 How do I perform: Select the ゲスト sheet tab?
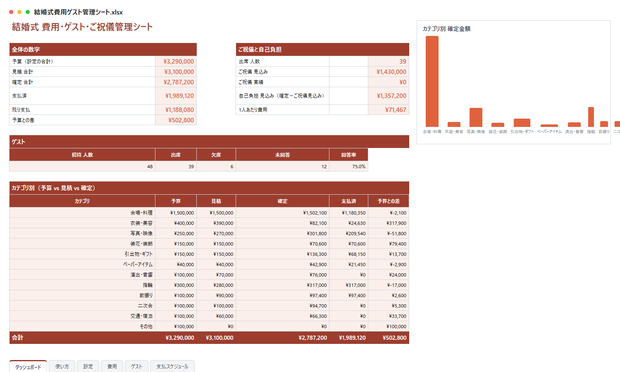(136, 366)
